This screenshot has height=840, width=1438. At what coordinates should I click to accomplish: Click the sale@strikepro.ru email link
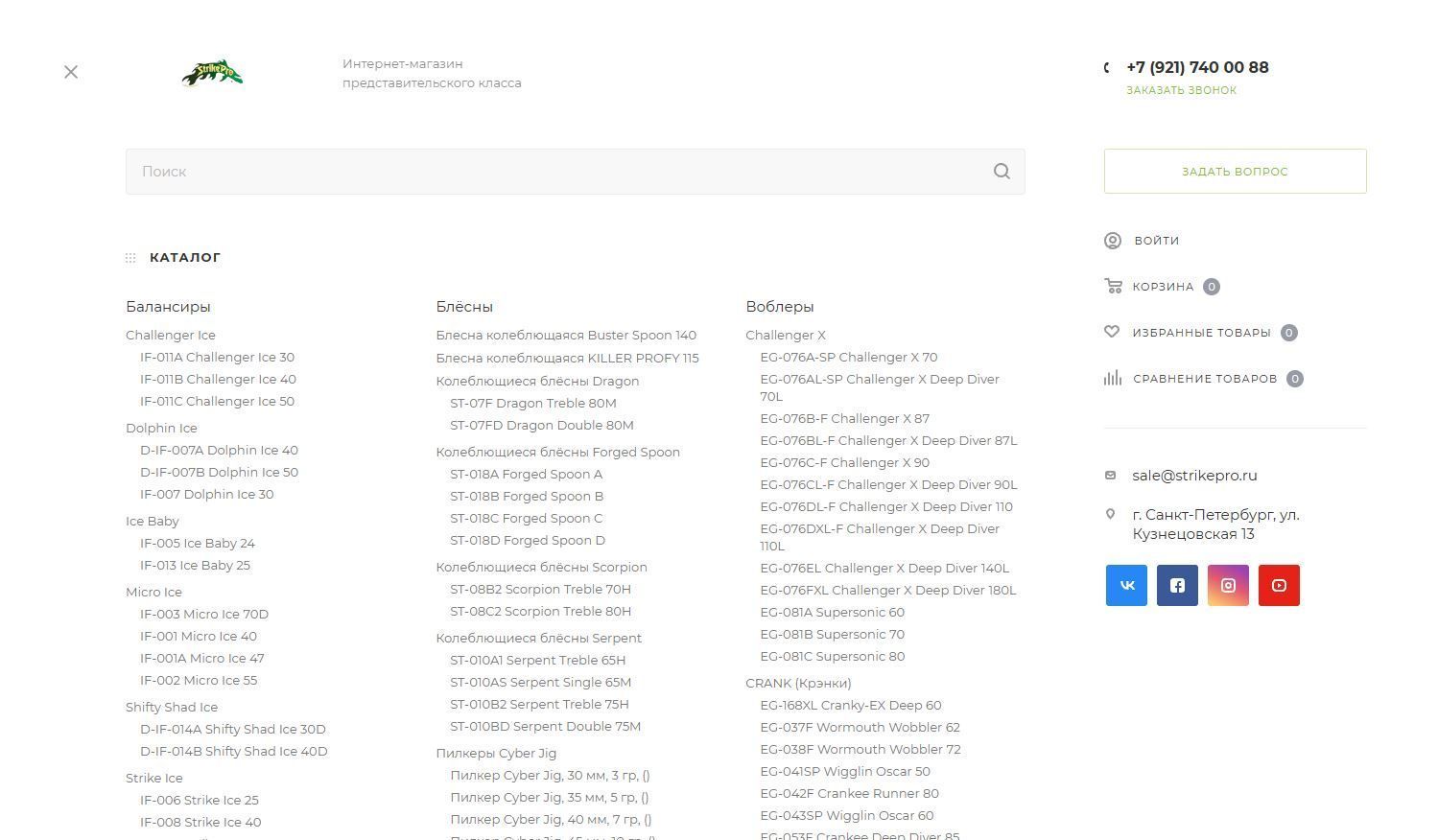[1194, 476]
